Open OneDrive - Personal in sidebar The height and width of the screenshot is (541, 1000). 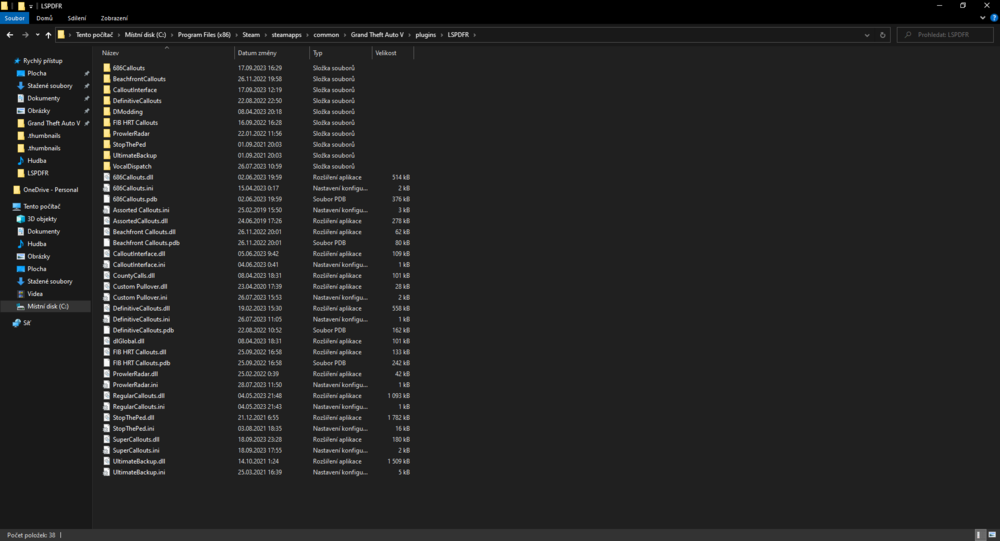pyautogui.click(x=50, y=189)
